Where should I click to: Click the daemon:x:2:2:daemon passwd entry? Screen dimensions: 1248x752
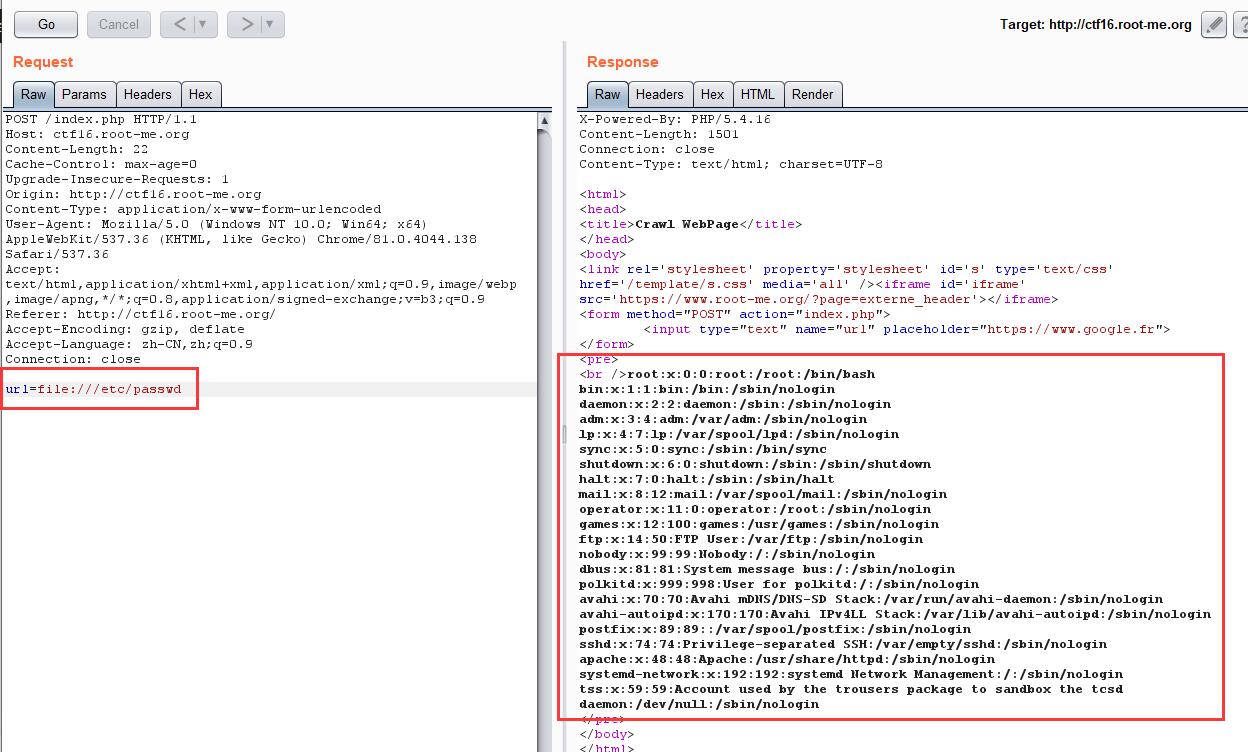pos(735,404)
